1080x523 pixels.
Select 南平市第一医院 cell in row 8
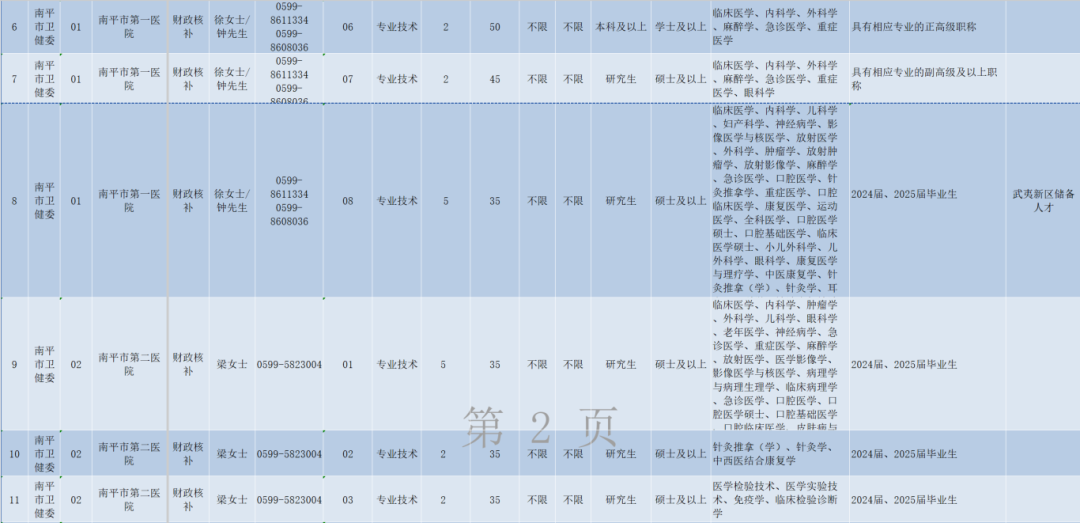click(x=129, y=200)
